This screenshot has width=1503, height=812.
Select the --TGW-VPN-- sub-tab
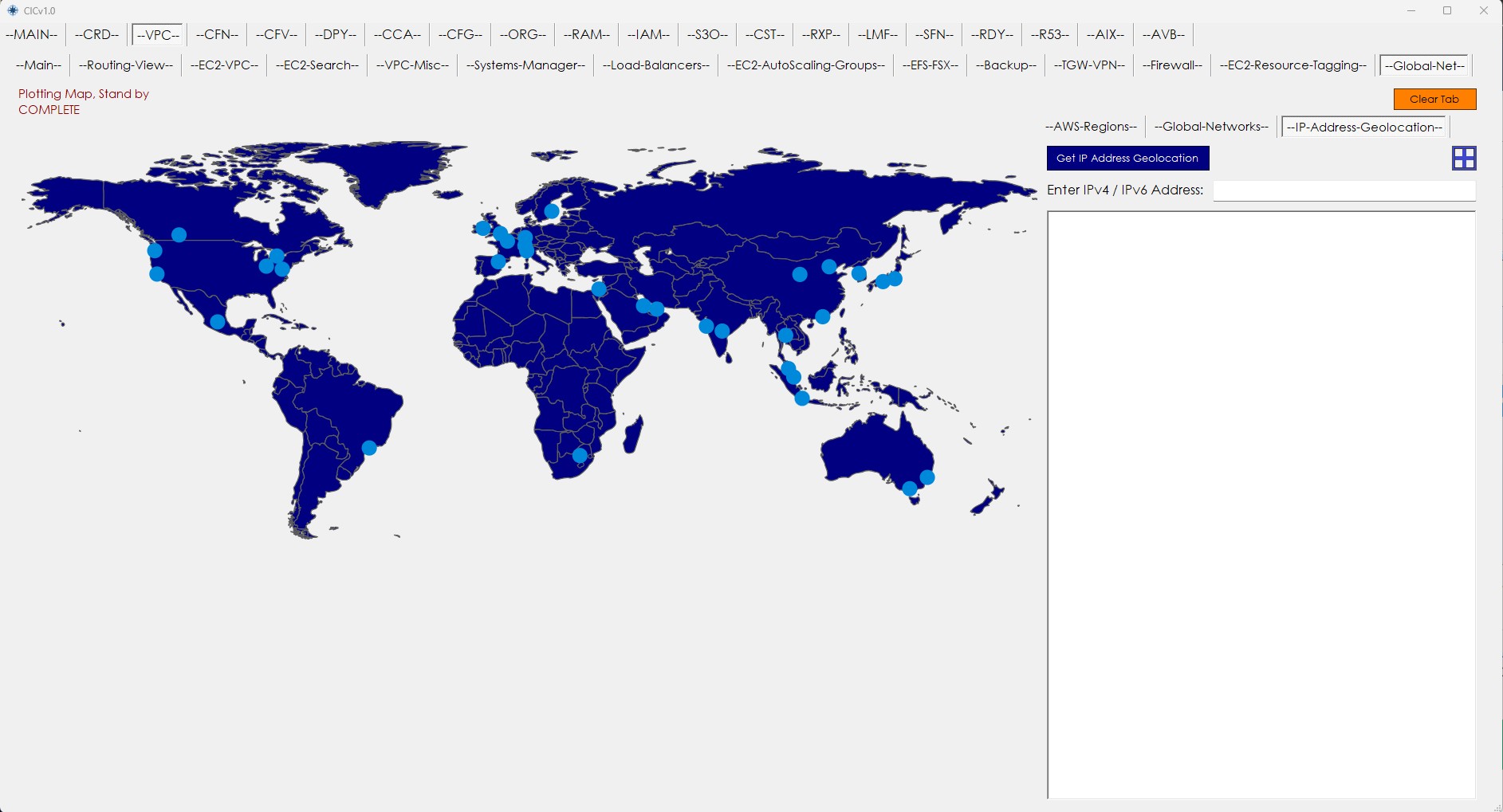[x=1089, y=65]
